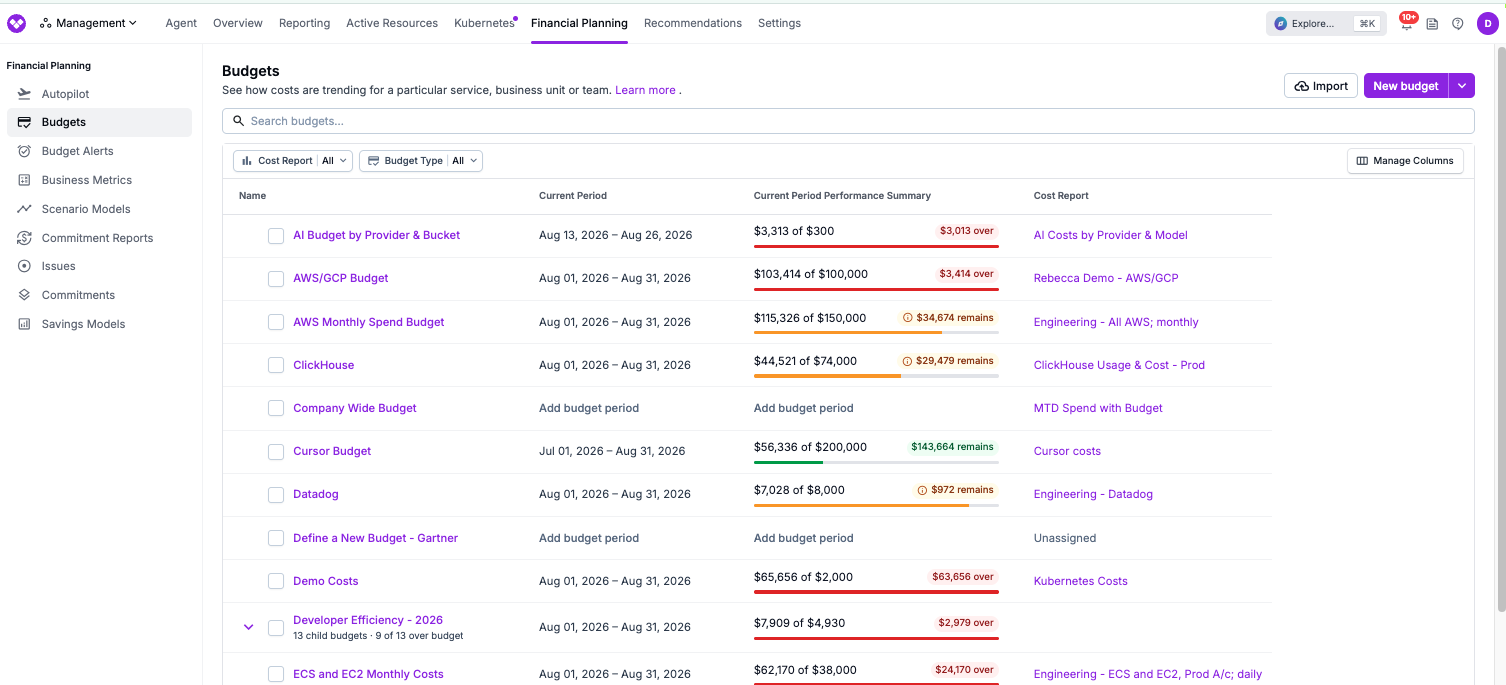The width and height of the screenshot is (1506, 685).
Task: Focus the Search budgets field
Action: point(848,121)
